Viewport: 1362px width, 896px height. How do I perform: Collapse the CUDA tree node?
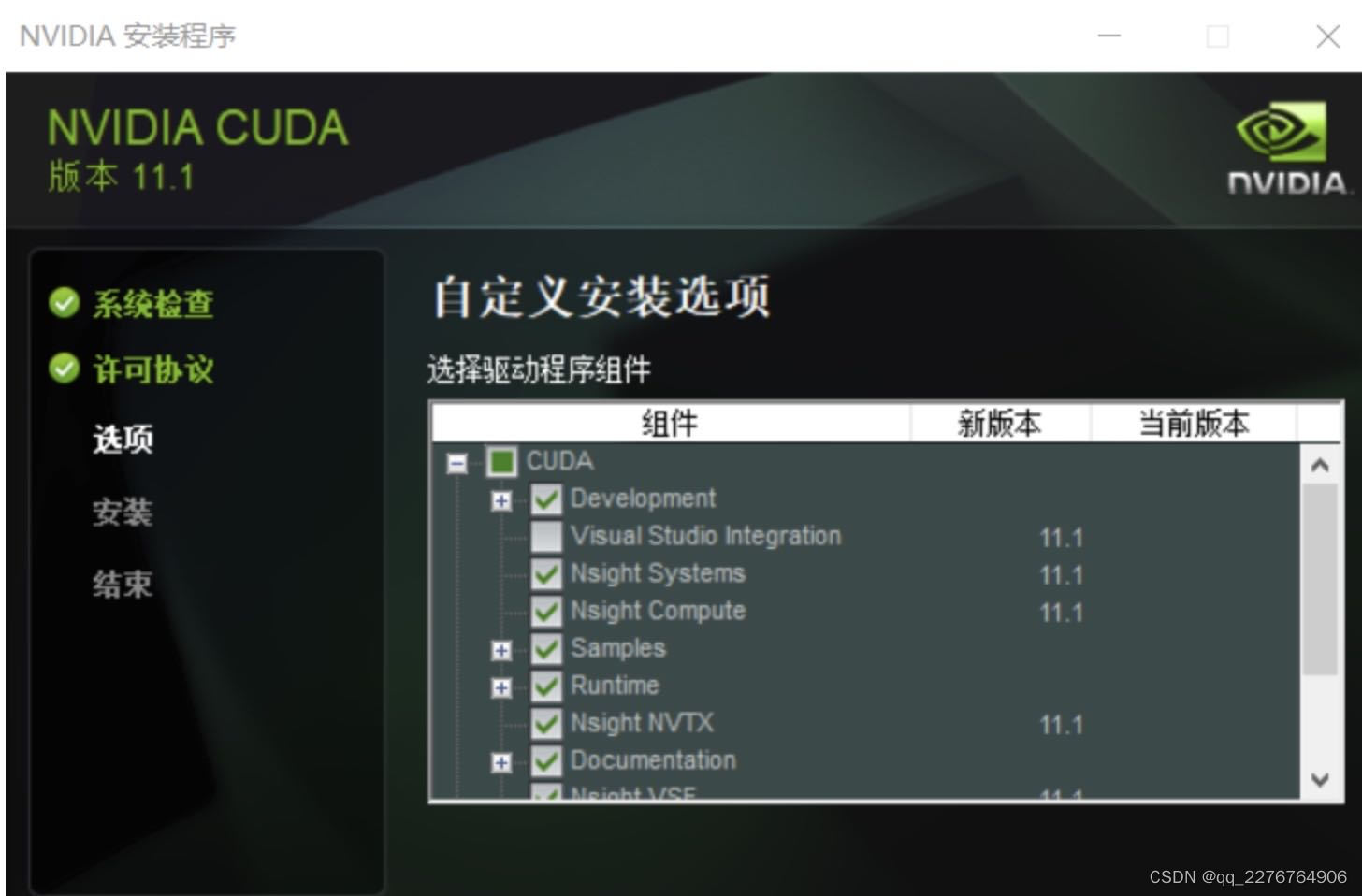coord(457,463)
